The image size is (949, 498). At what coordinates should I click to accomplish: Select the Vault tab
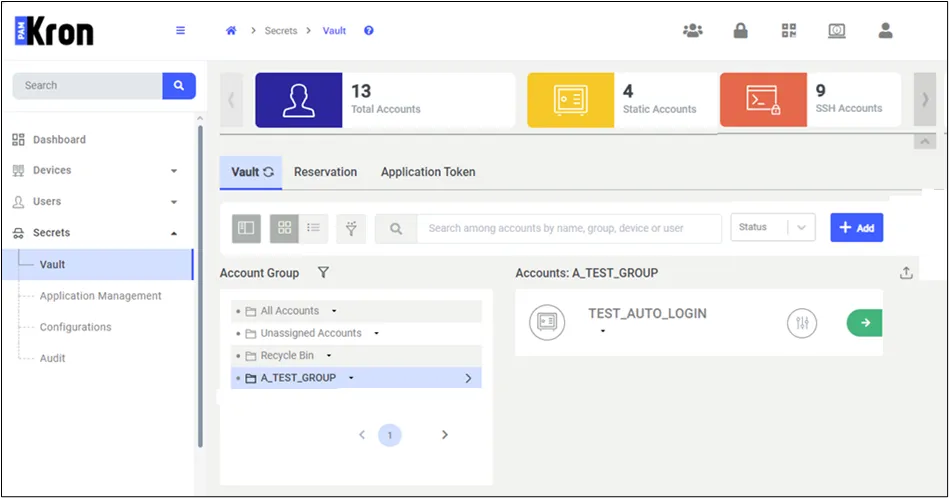pos(251,172)
